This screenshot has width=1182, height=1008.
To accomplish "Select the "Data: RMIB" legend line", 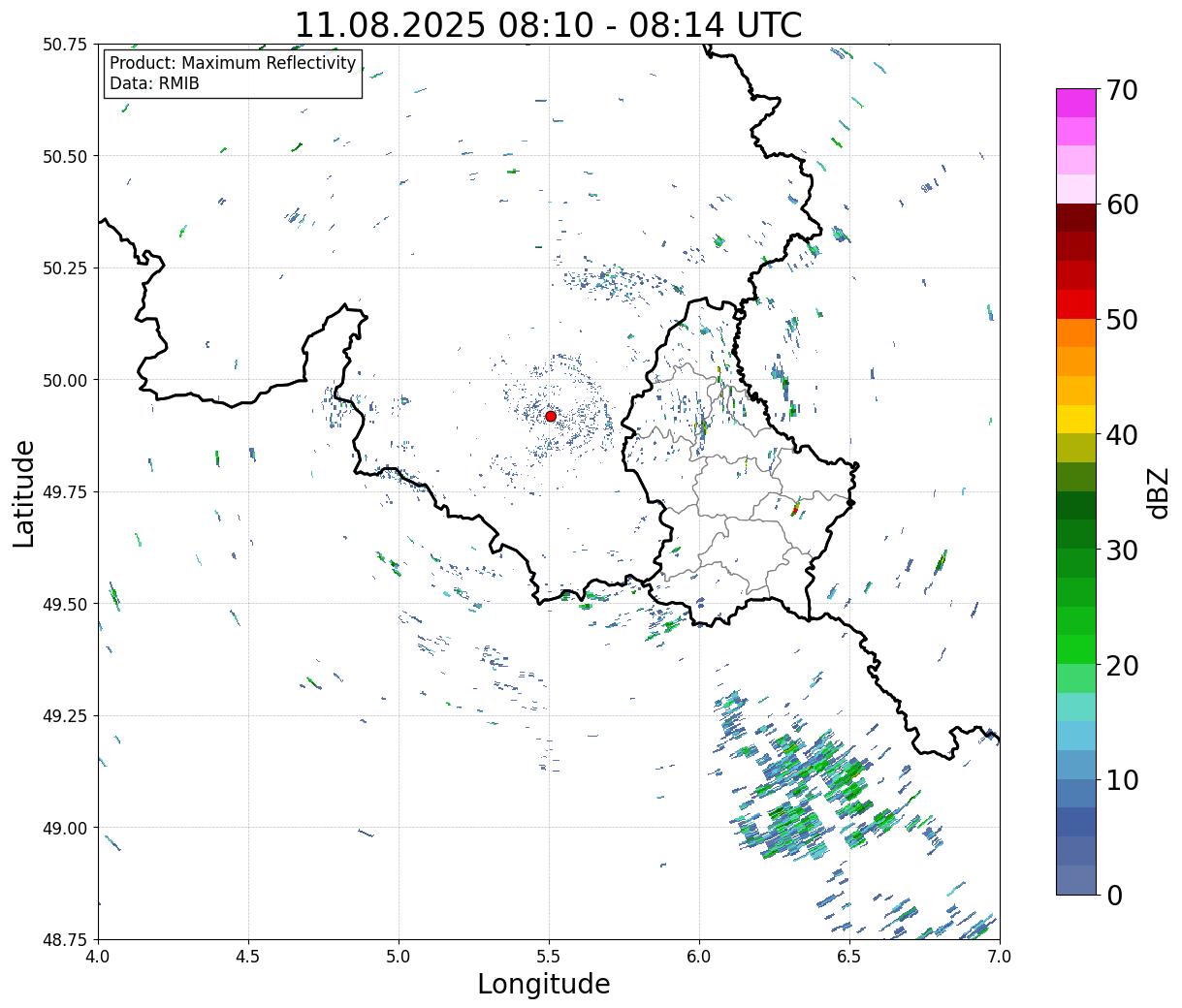I will click(x=154, y=83).
